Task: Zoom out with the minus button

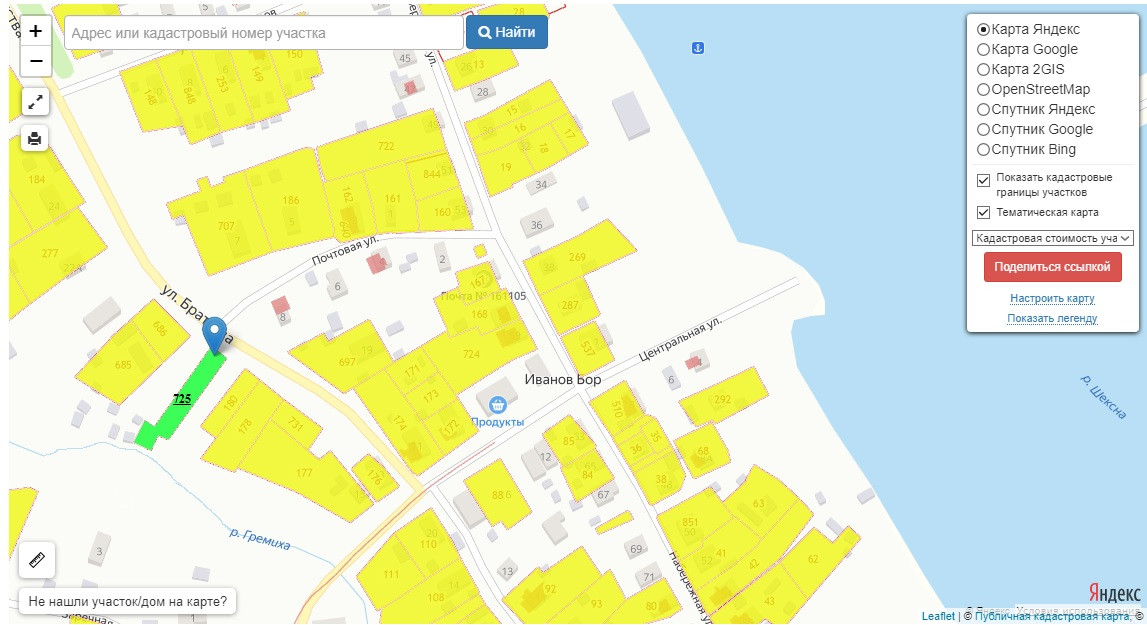Action: tap(35, 61)
